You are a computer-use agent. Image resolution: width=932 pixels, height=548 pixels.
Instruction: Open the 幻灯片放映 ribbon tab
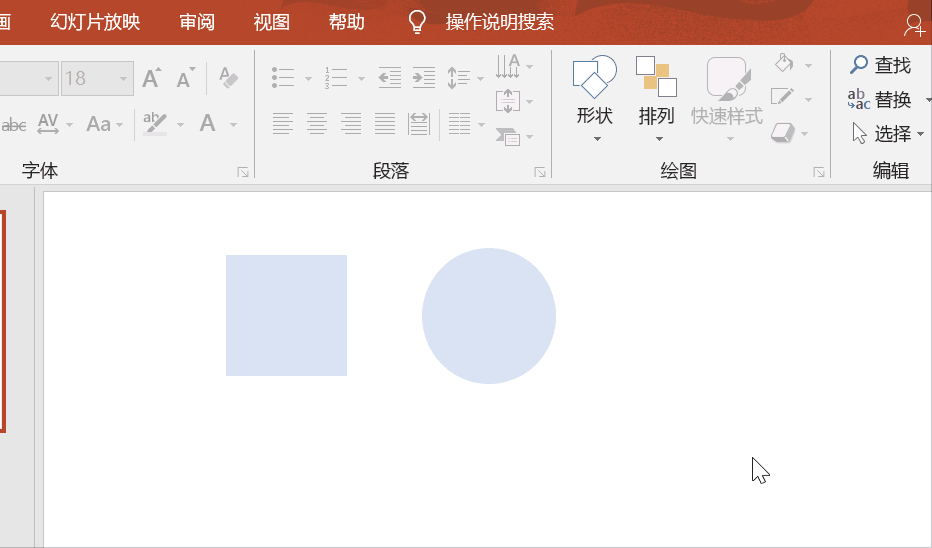pos(95,22)
